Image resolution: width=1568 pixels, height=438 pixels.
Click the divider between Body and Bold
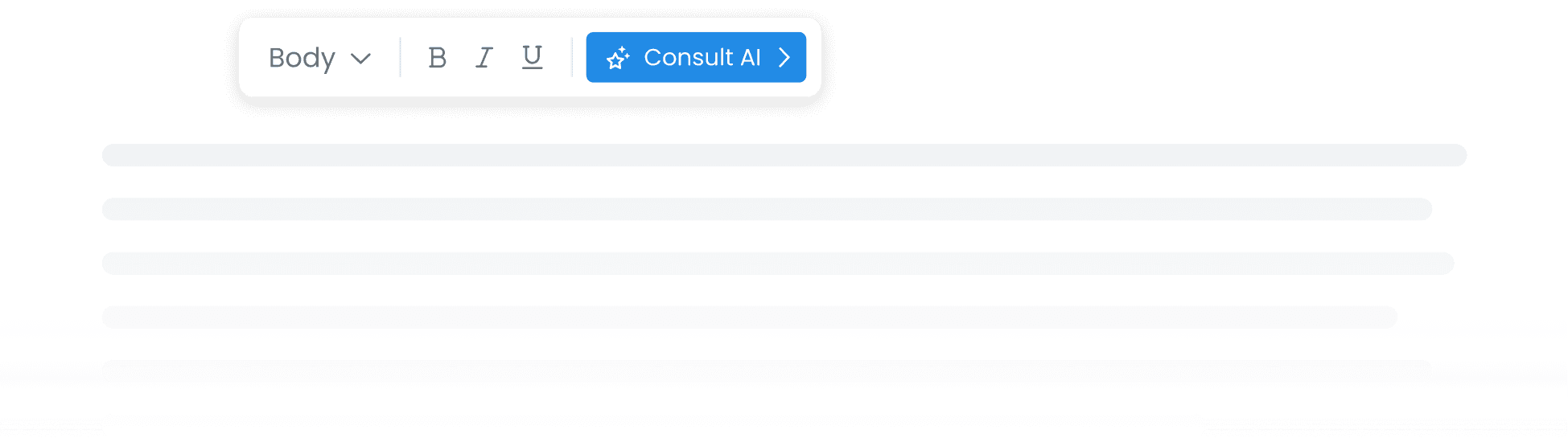point(400,58)
